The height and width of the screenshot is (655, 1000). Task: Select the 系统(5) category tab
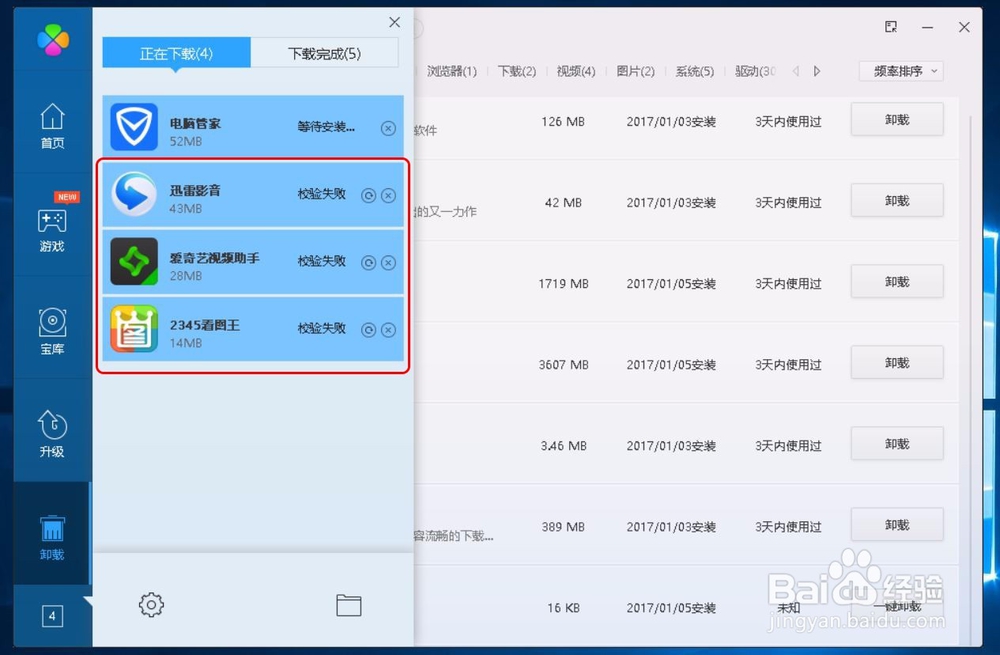pyautogui.click(x=695, y=71)
